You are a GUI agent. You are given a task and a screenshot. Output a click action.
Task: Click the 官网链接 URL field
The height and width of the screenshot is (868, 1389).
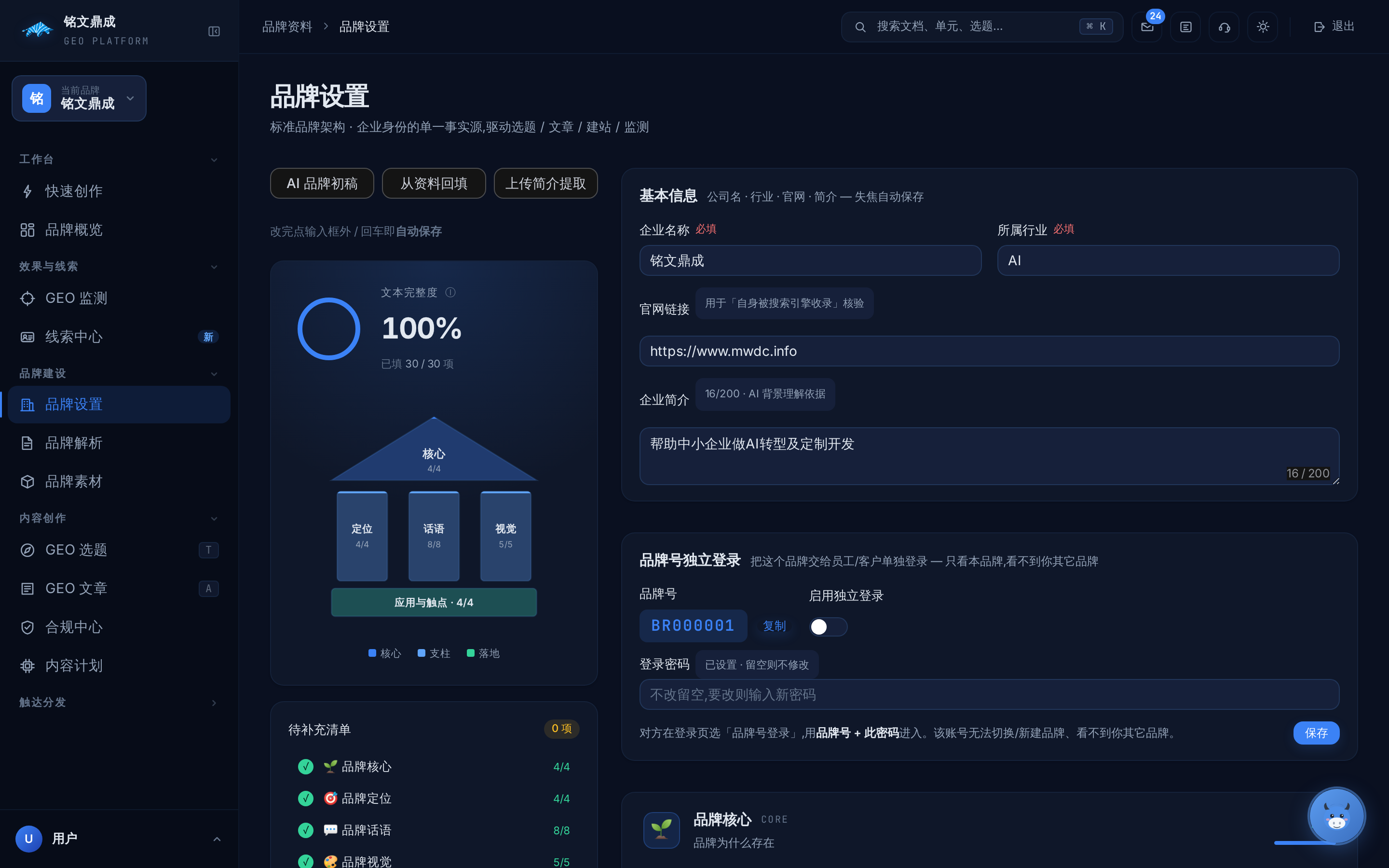point(989,351)
